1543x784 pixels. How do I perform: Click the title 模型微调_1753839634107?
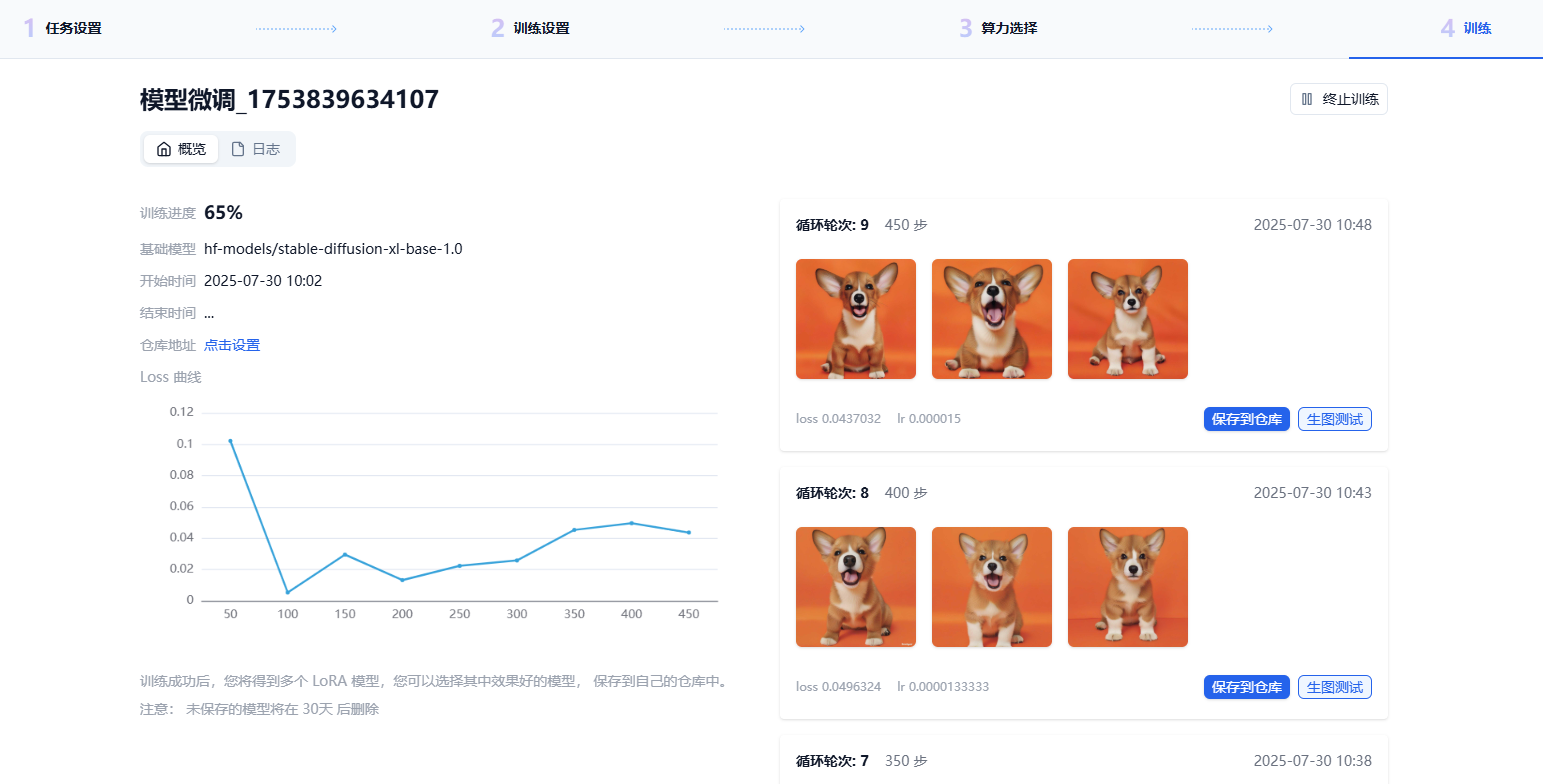[x=289, y=99]
